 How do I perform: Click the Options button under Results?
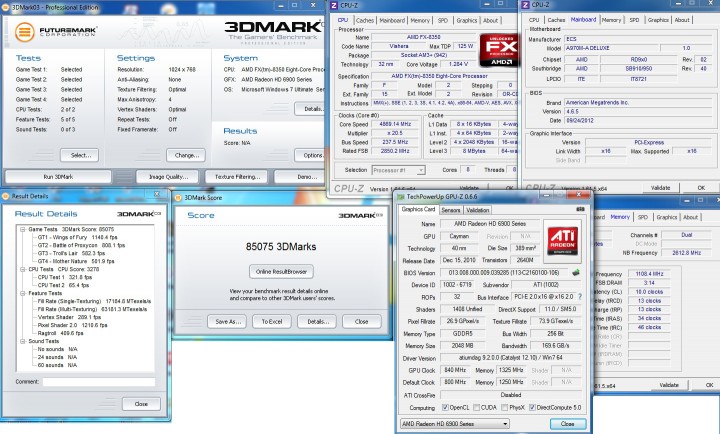pos(310,155)
